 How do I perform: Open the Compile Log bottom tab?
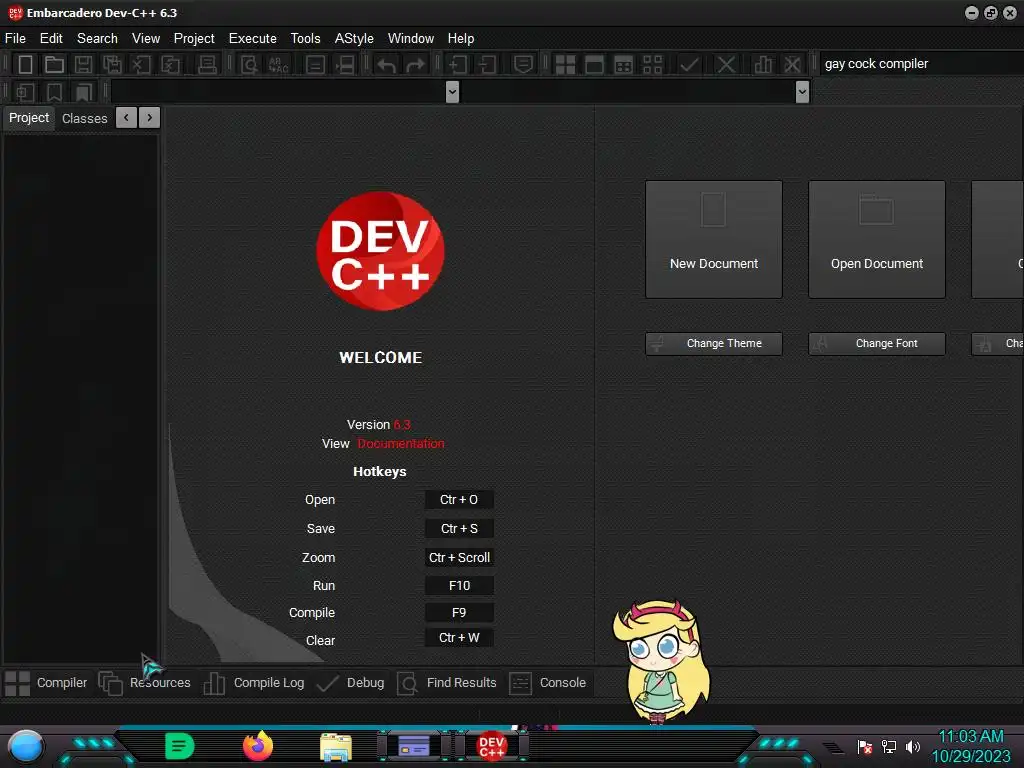[254, 683]
